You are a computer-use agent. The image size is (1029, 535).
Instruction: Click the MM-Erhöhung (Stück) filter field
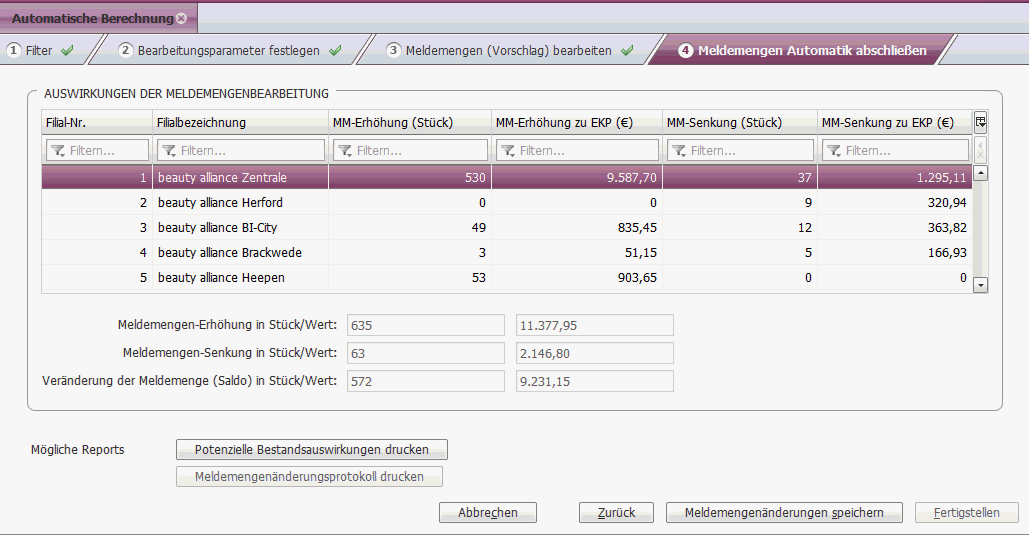[410, 150]
